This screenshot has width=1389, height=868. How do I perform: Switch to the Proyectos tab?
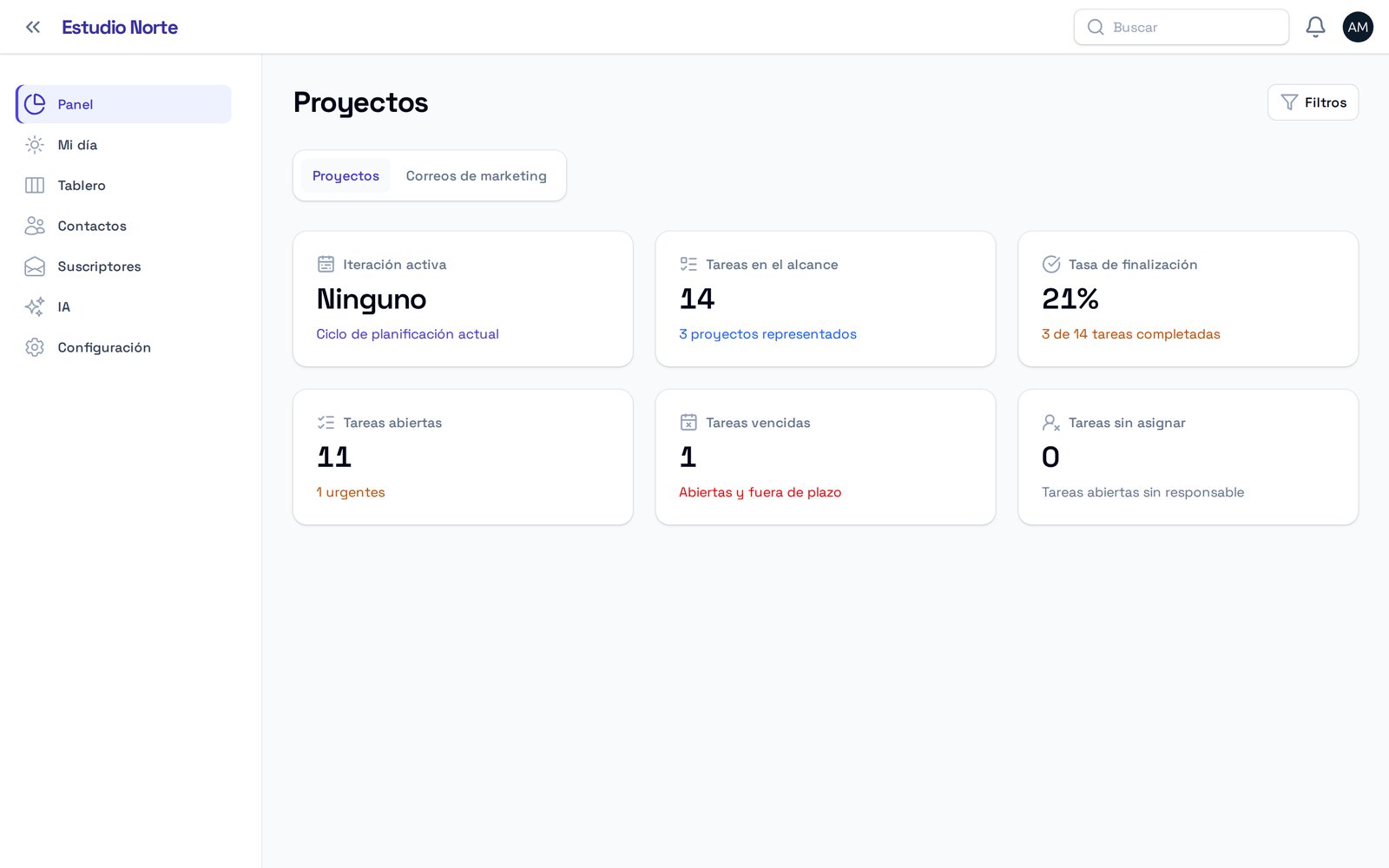(x=346, y=175)
